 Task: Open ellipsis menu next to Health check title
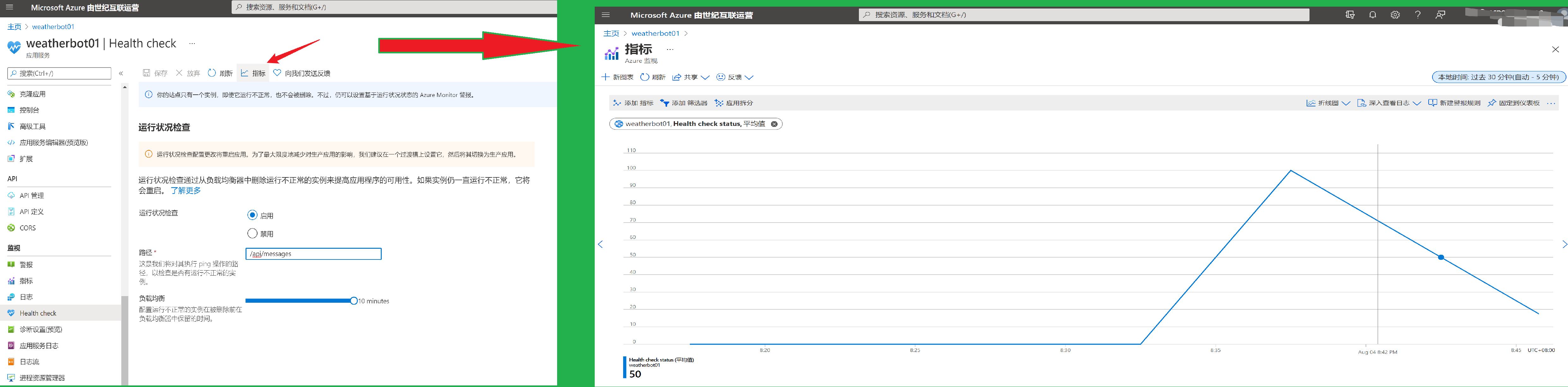(192, 43)
